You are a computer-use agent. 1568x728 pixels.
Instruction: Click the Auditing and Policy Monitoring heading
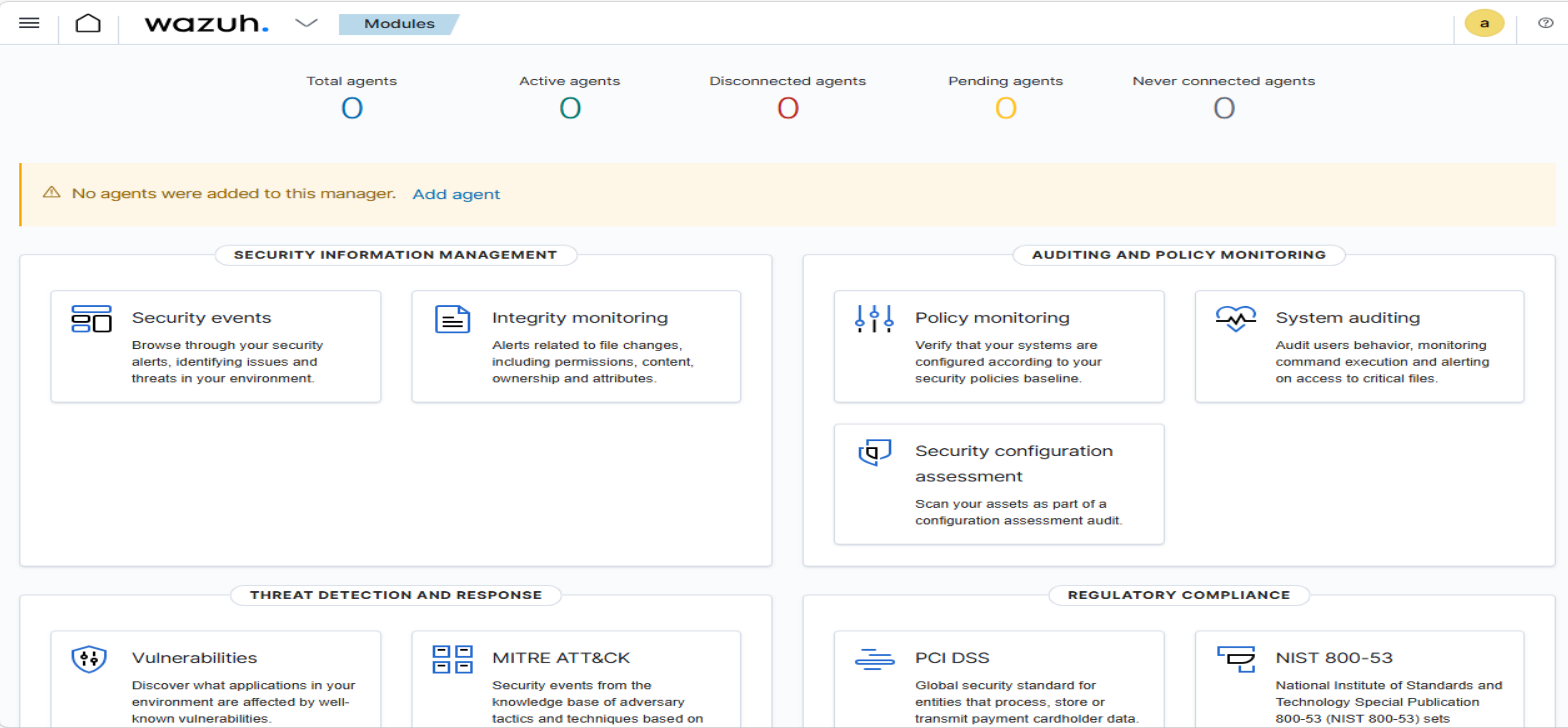point(1179,255)
